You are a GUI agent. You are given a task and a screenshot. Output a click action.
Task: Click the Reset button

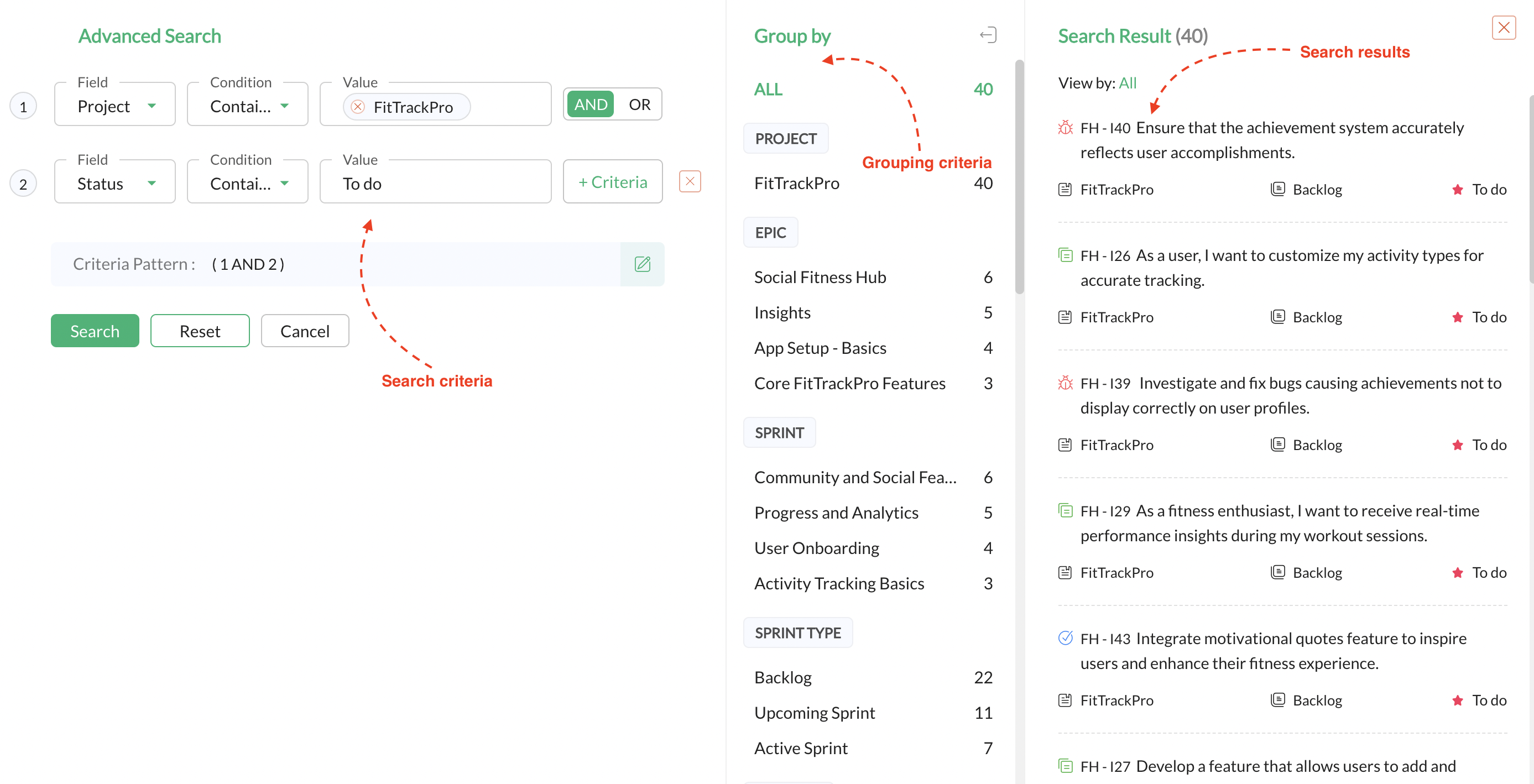pyautogui.click(x=200, y=331)
